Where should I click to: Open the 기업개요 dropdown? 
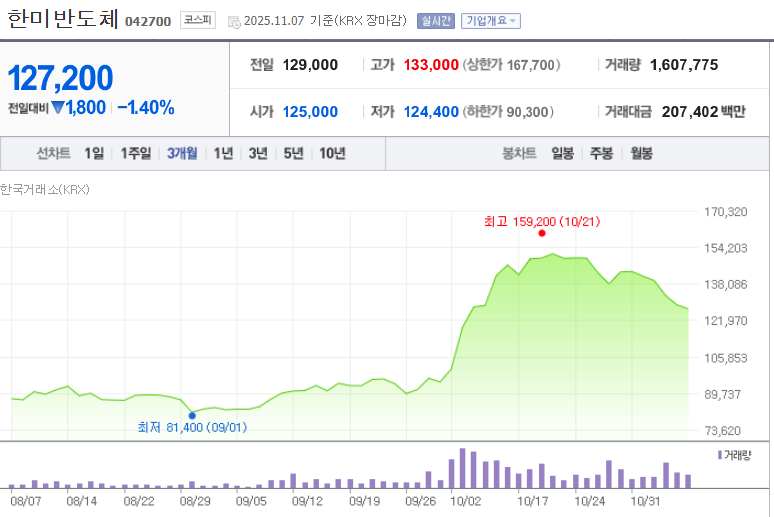click(491, 21)
